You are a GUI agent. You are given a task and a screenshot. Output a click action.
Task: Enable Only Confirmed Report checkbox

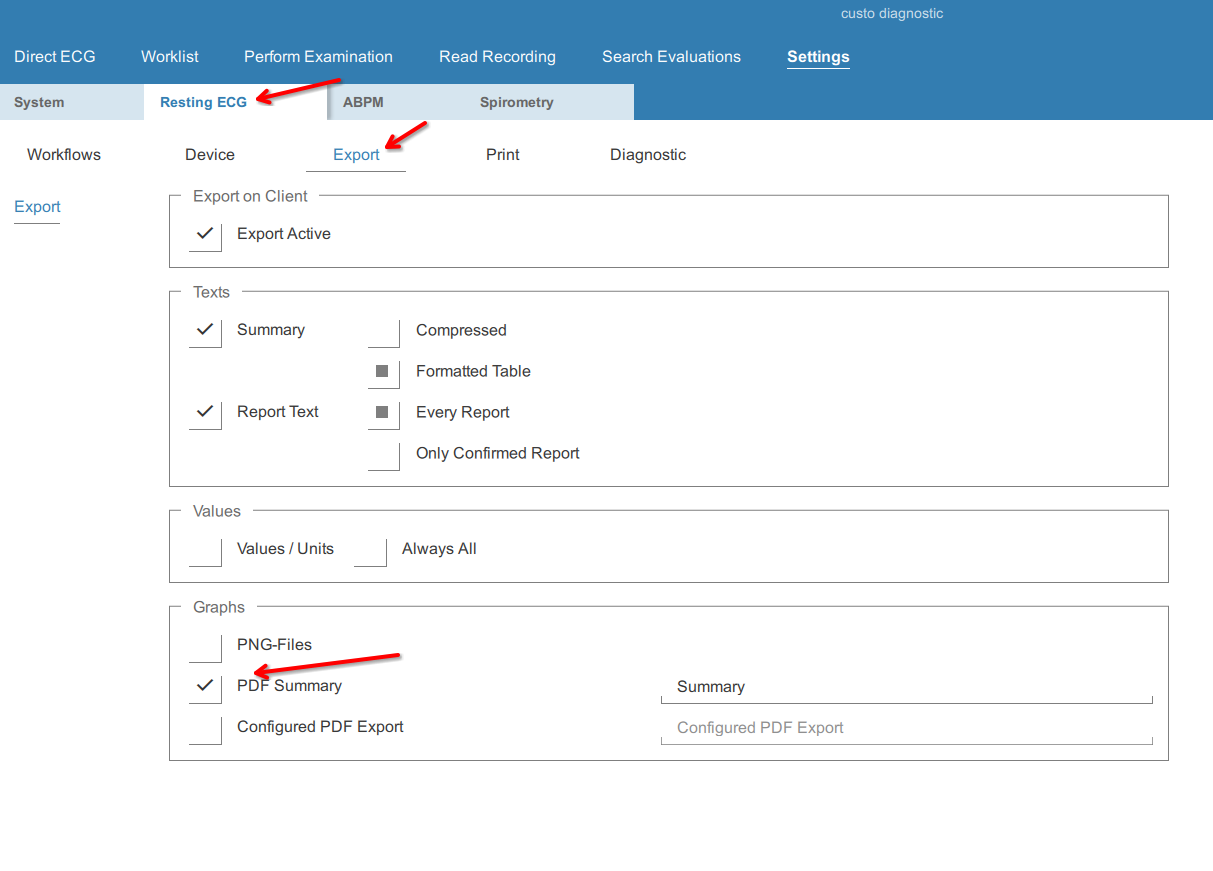click(384, 454)
